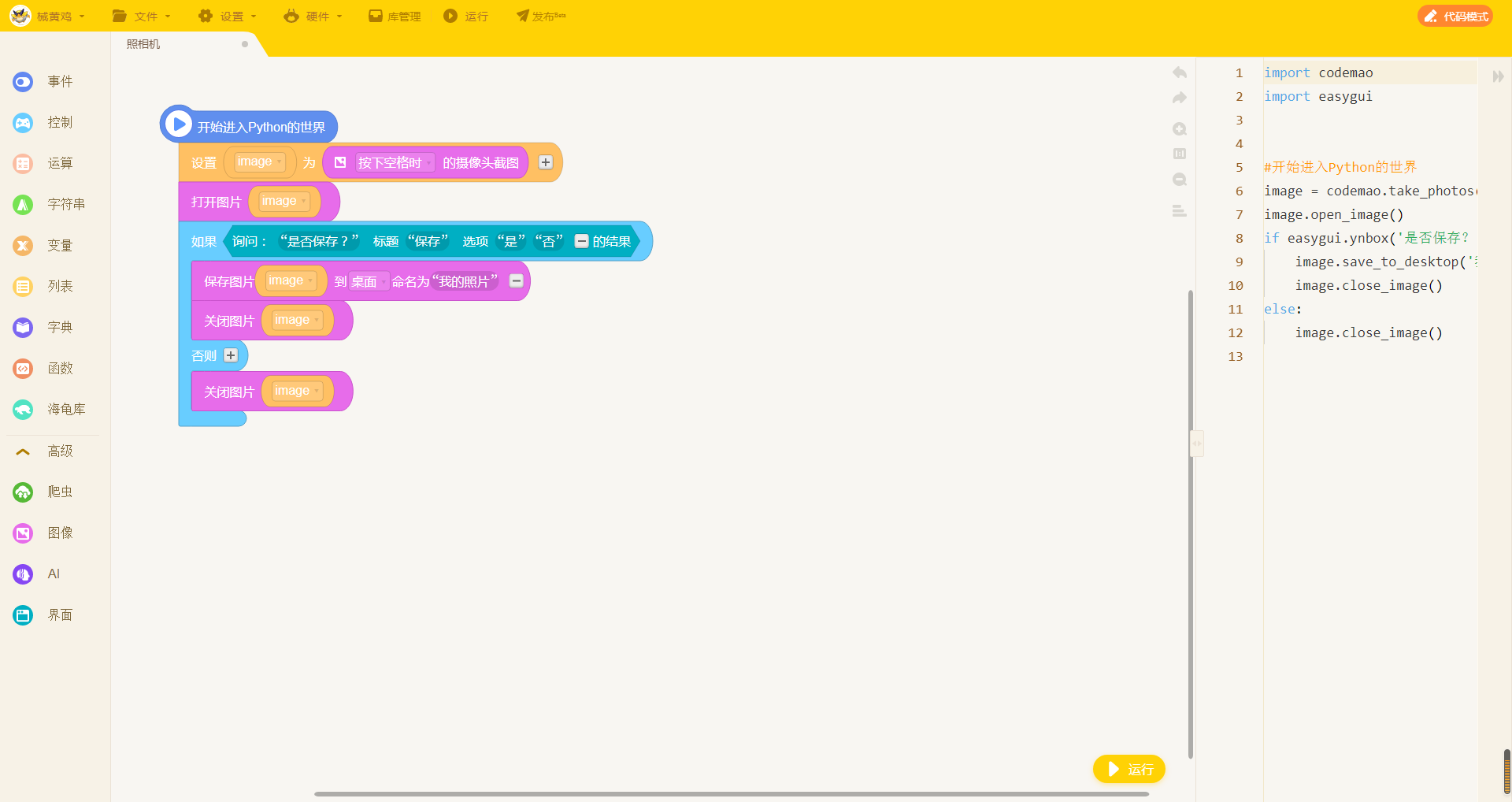The image size is (1512, 802).
Task: Open the 字符串 block category
Action: pyautogui.click(x=49, y=204)
